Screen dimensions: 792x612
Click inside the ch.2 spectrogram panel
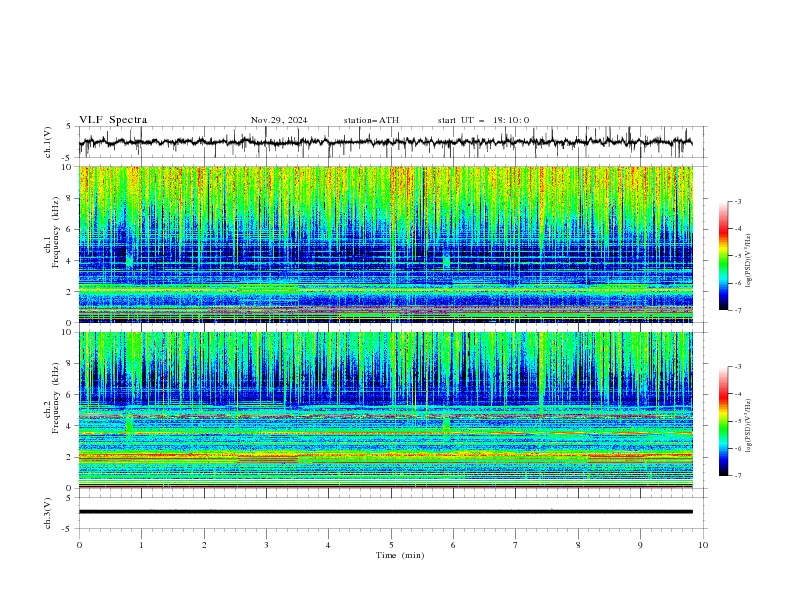[x=386, y=410]
